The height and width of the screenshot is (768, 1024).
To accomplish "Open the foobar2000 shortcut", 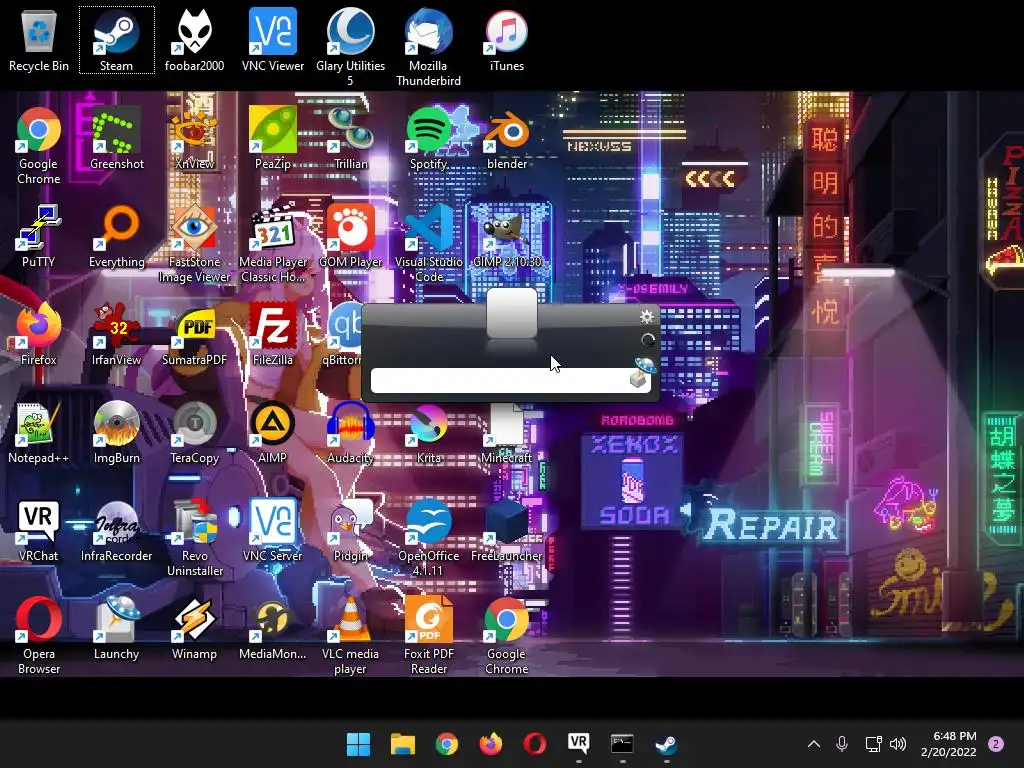I will click(x=195, y=40).
